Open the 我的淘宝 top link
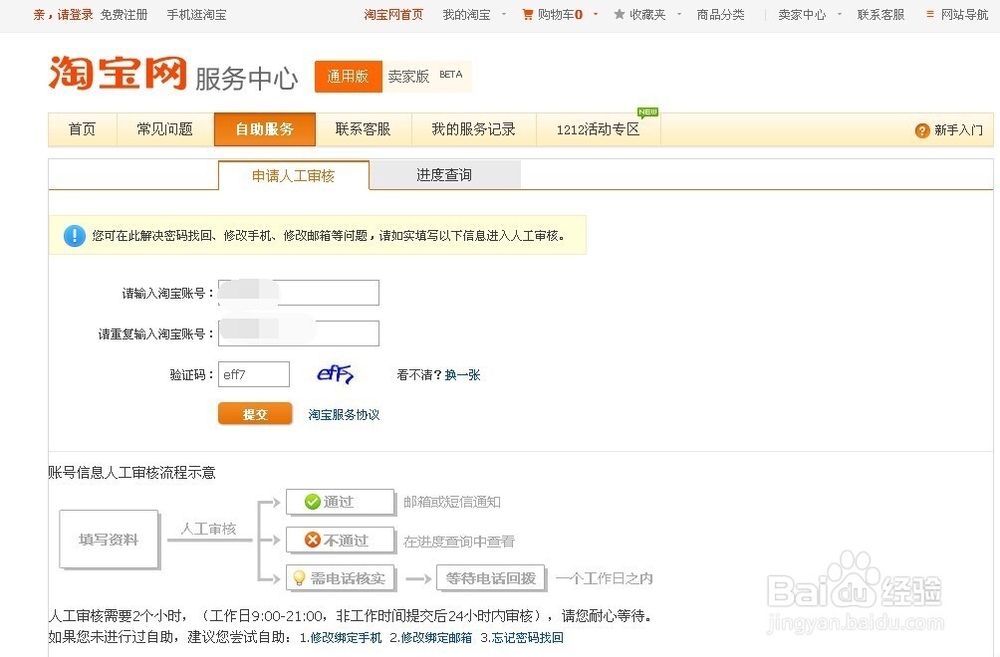 click(466, 14)
